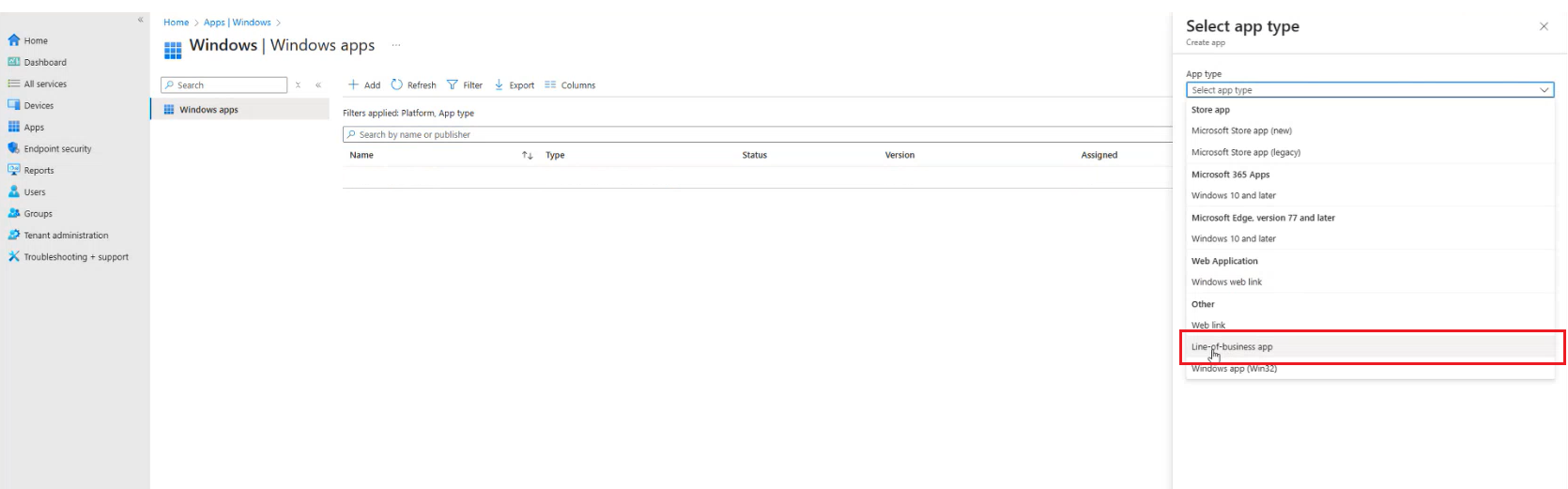This screenshot has width=1568, height=489.
Task: Collapse the blade menu with double chevron
Action: (x=318, y=84)
